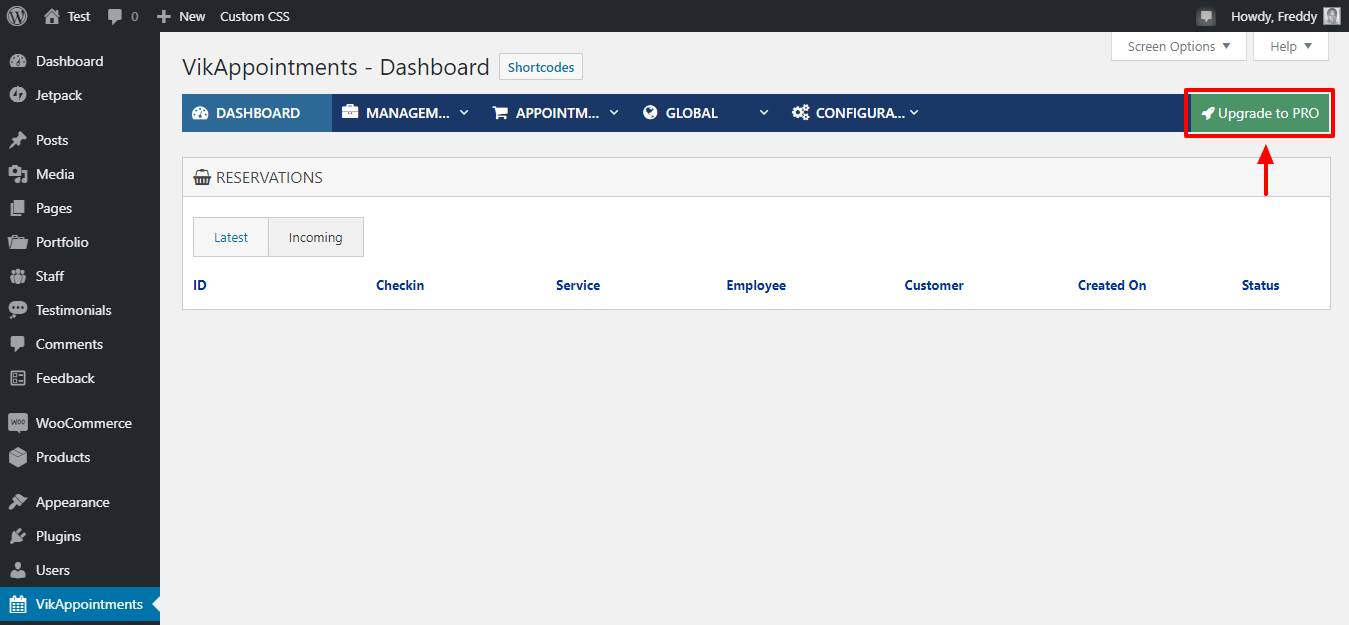Click the Shortcodes button
The height and width of the screenshot is (625, 1349).
pos(541,68)
